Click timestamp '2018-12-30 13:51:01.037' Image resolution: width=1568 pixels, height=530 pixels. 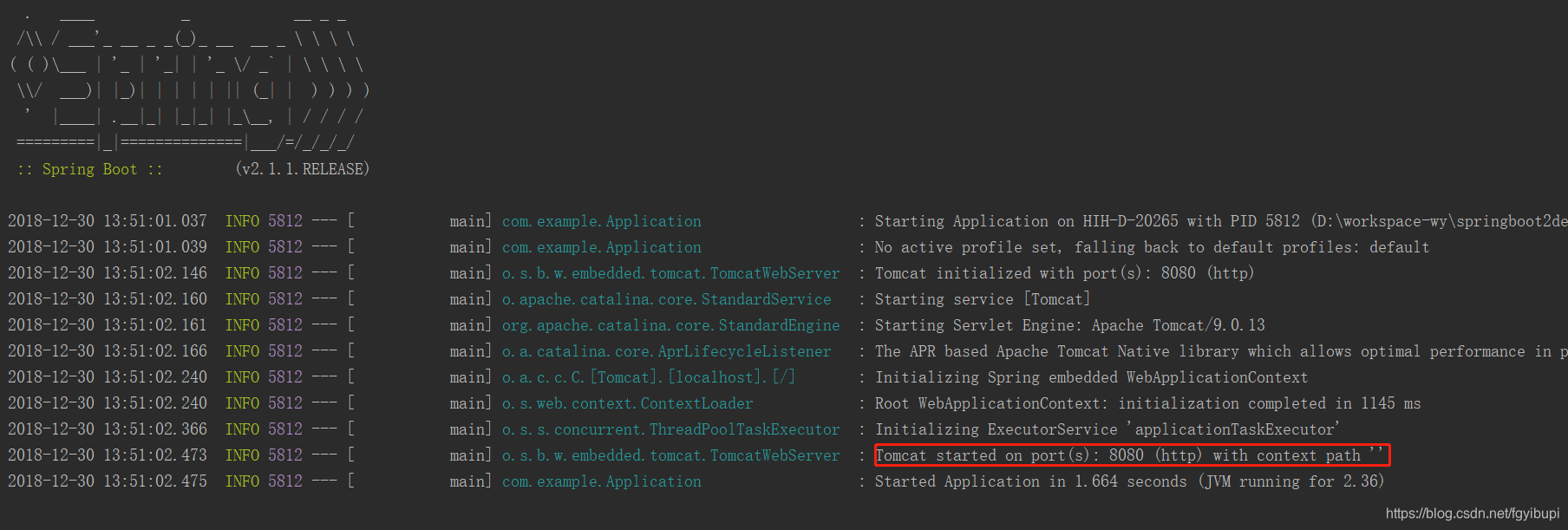click(x=108, y=221)
